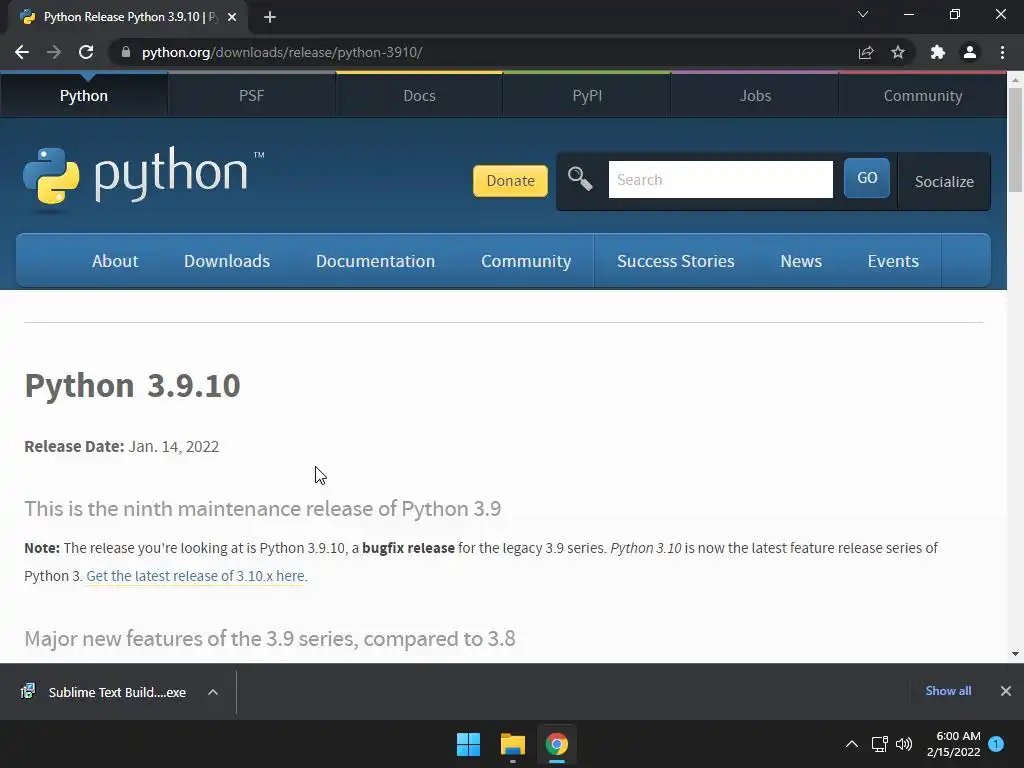
Task: Click the scrollbar up arrow
Action: pyautogui.click(x=1015, y=79)
